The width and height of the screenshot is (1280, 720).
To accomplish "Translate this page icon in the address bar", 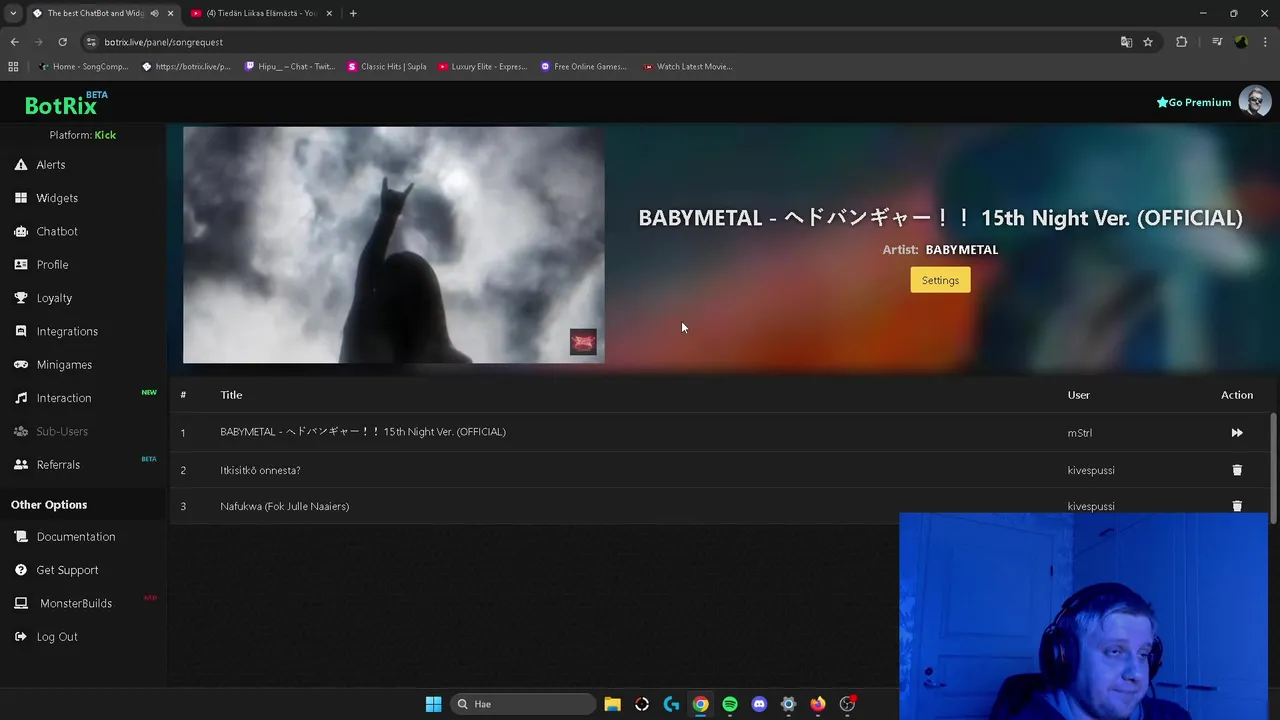I will point(1126,42).
